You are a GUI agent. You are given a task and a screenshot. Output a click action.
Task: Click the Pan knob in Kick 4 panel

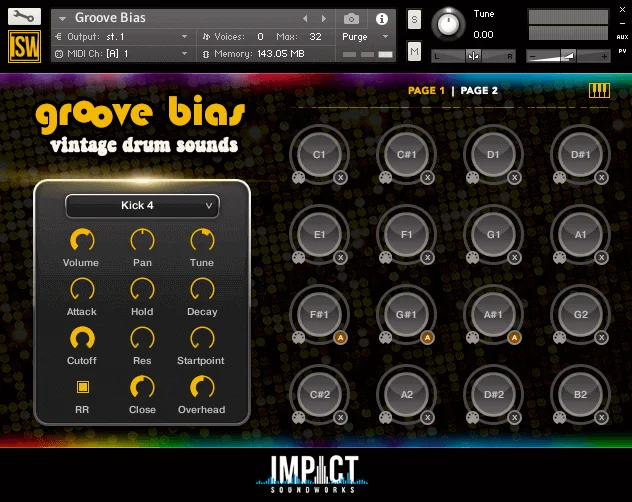(142, 241)
